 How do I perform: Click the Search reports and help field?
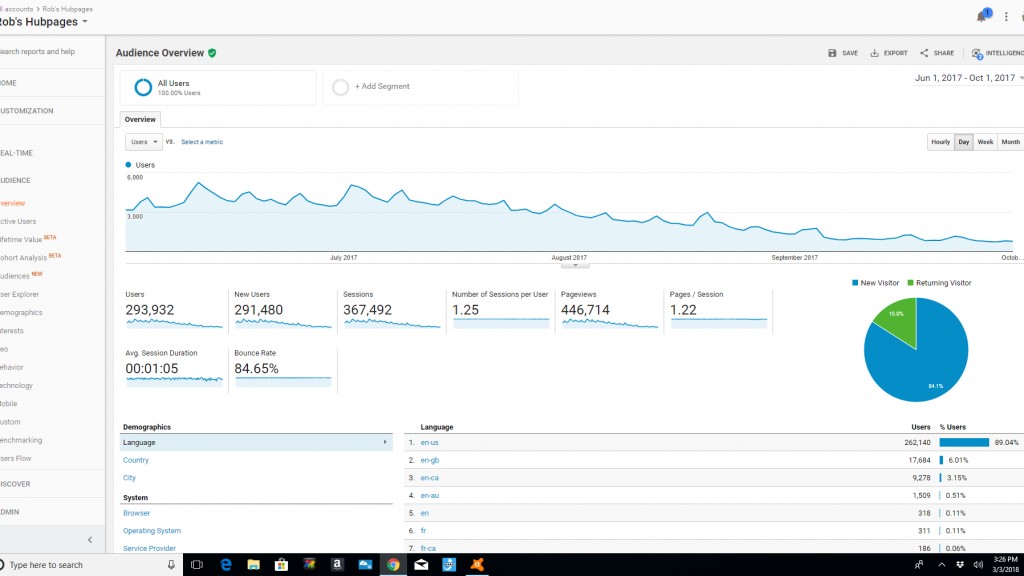(37, 52)
